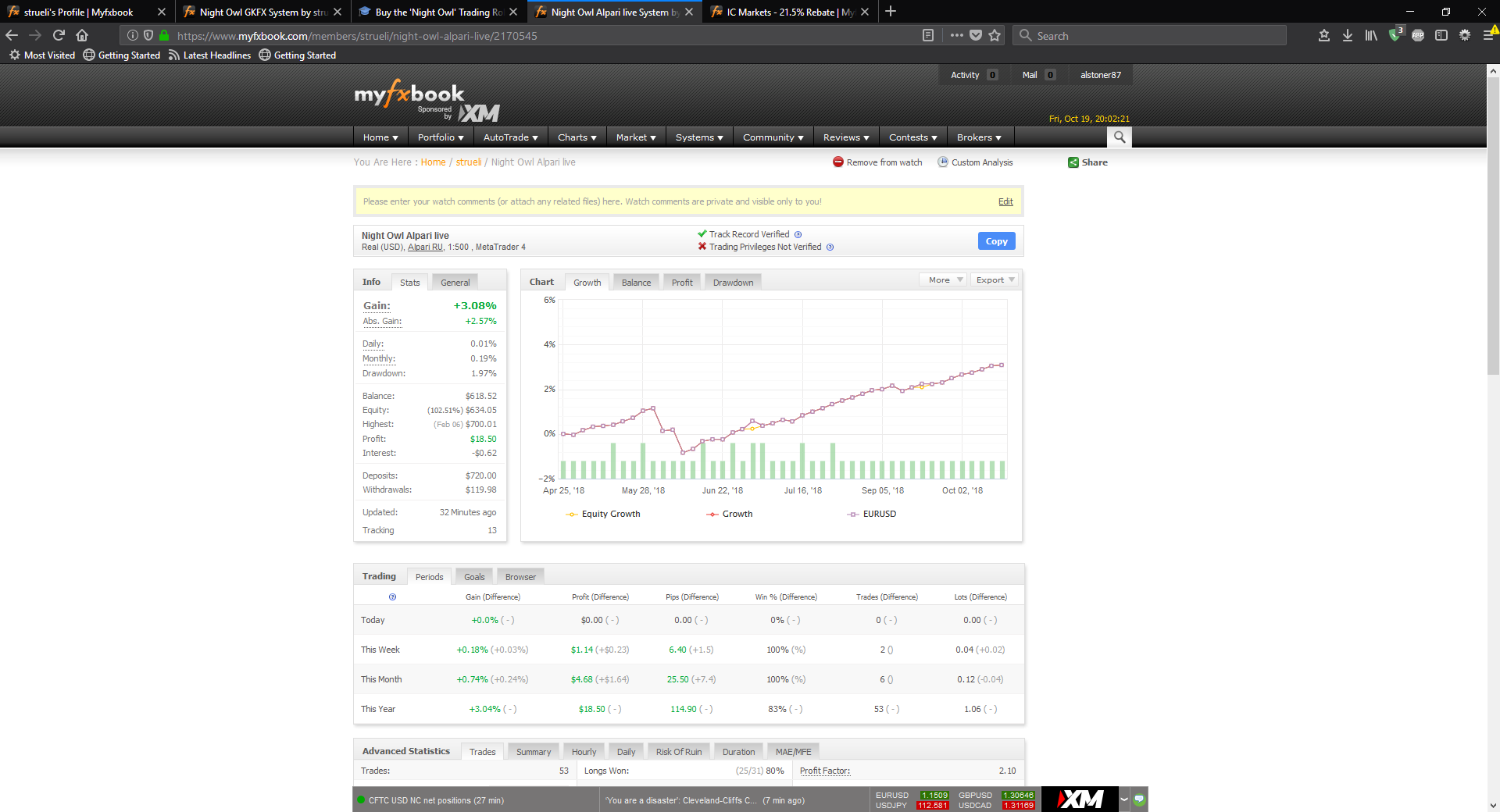Toggle Equity Growth legend series

point(603,514)
